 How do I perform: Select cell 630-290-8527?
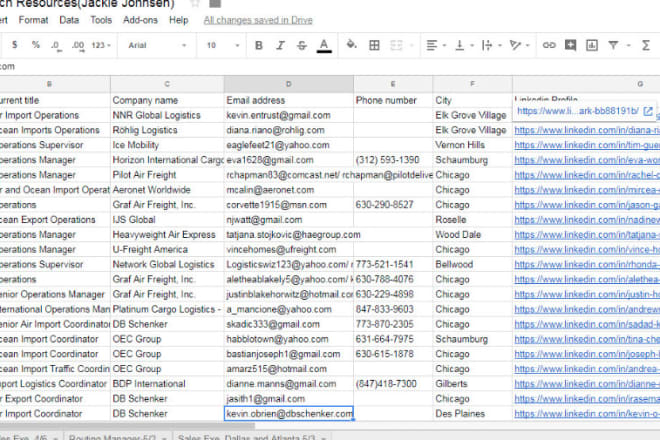click(x=393, y=205)
